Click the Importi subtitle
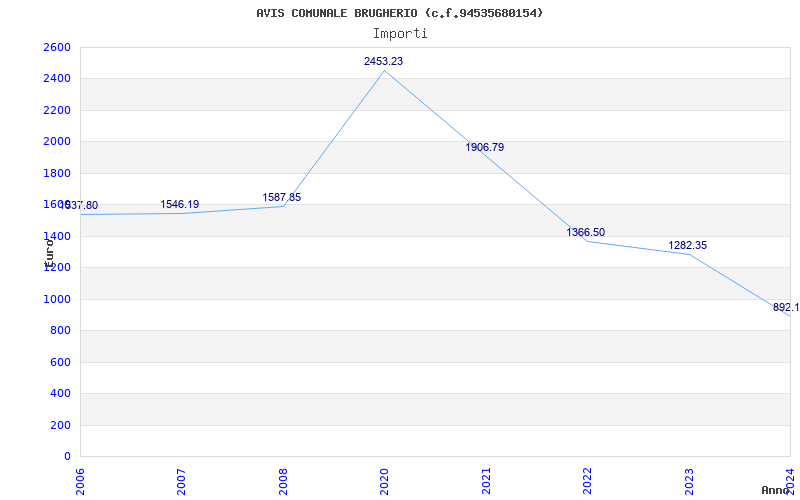 400,34
